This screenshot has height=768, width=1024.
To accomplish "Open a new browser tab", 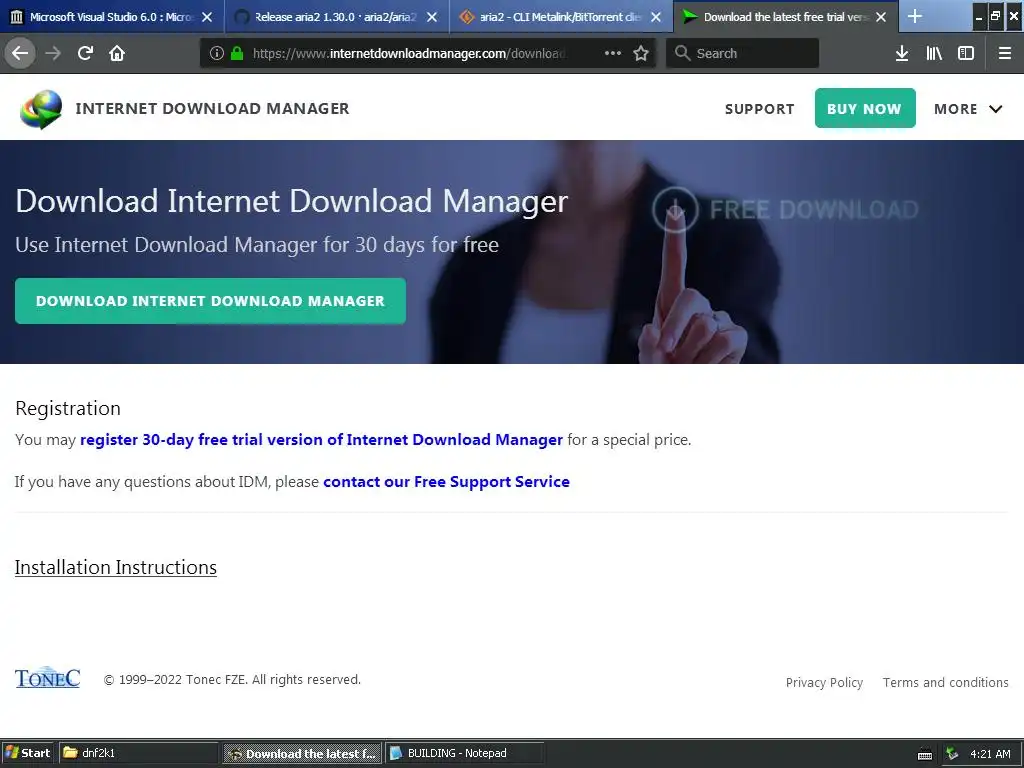I will (915, 16).
